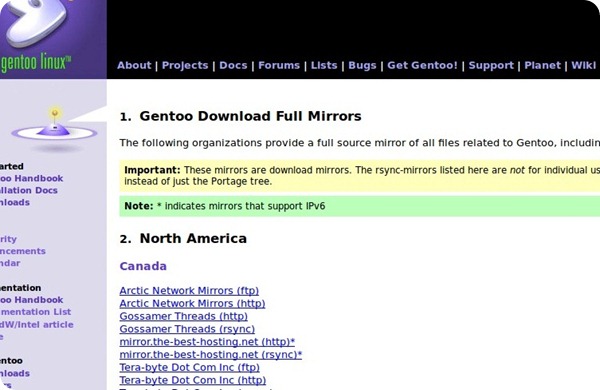Open Support in the navigation bar
600x390 pixels.
point(491,65)
